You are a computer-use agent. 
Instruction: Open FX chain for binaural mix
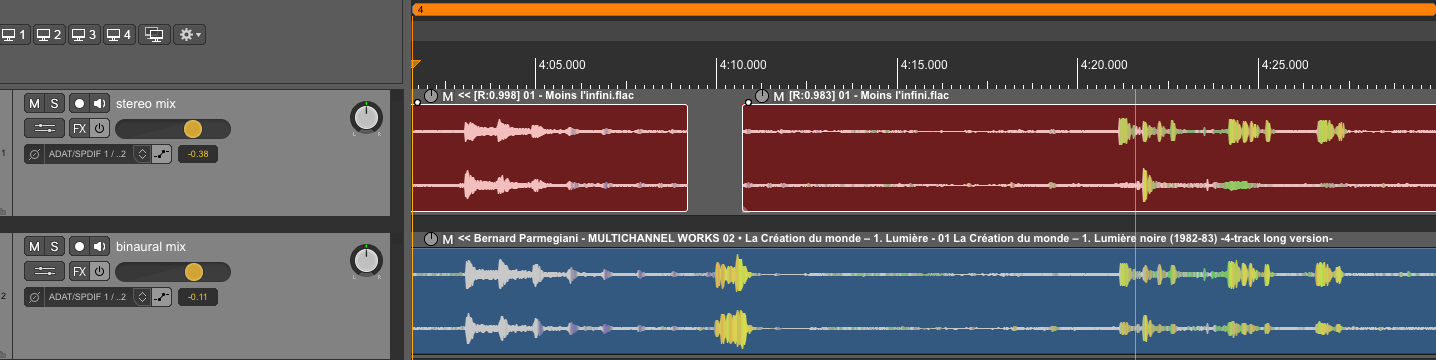point(79,271)
